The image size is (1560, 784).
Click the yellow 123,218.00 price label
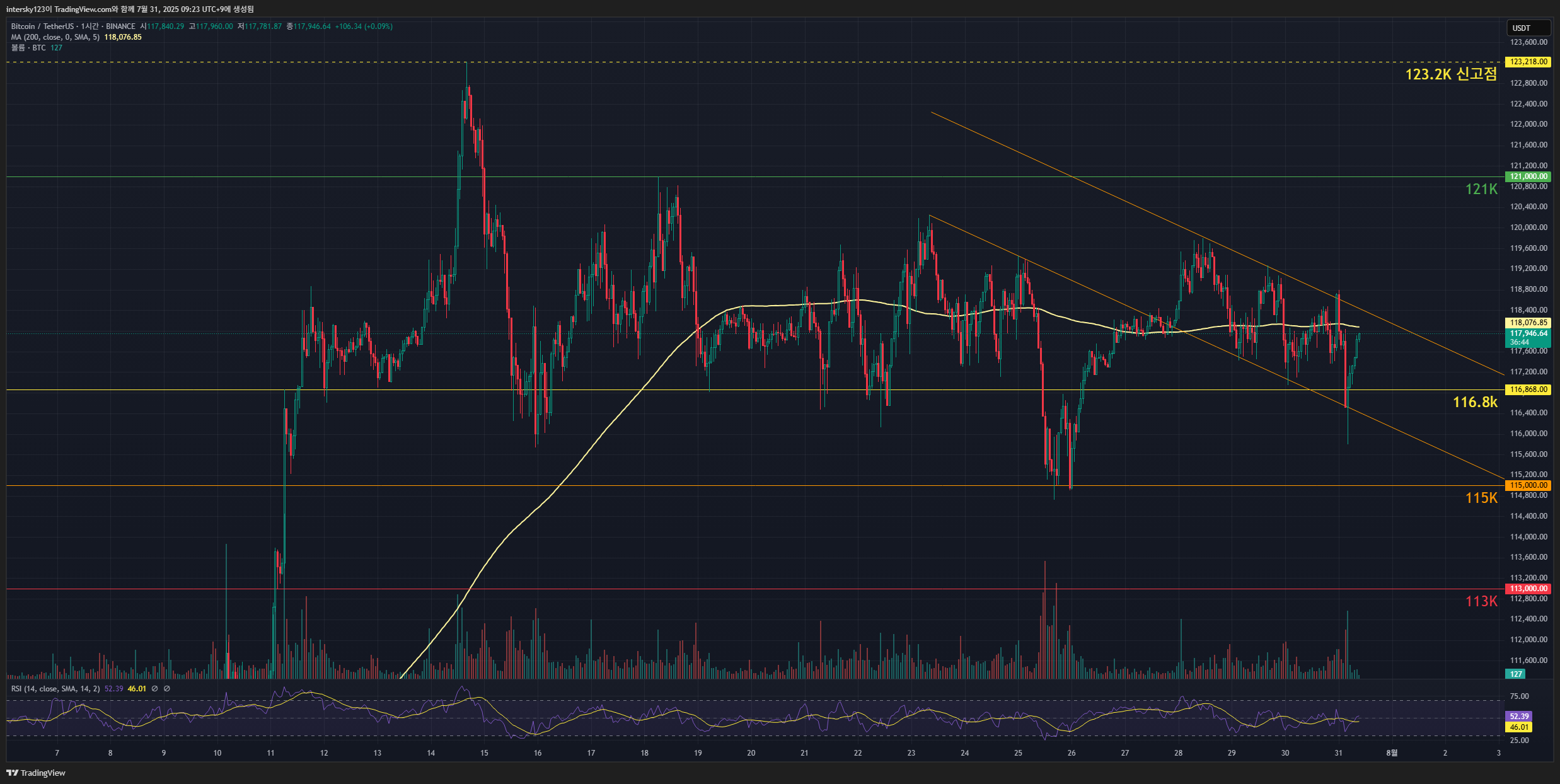coord(1528,62)
